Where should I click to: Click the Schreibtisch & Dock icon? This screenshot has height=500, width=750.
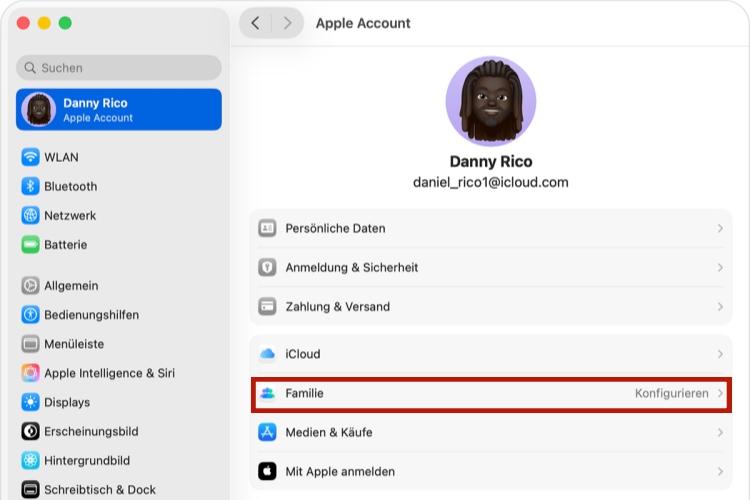[30, 490]
